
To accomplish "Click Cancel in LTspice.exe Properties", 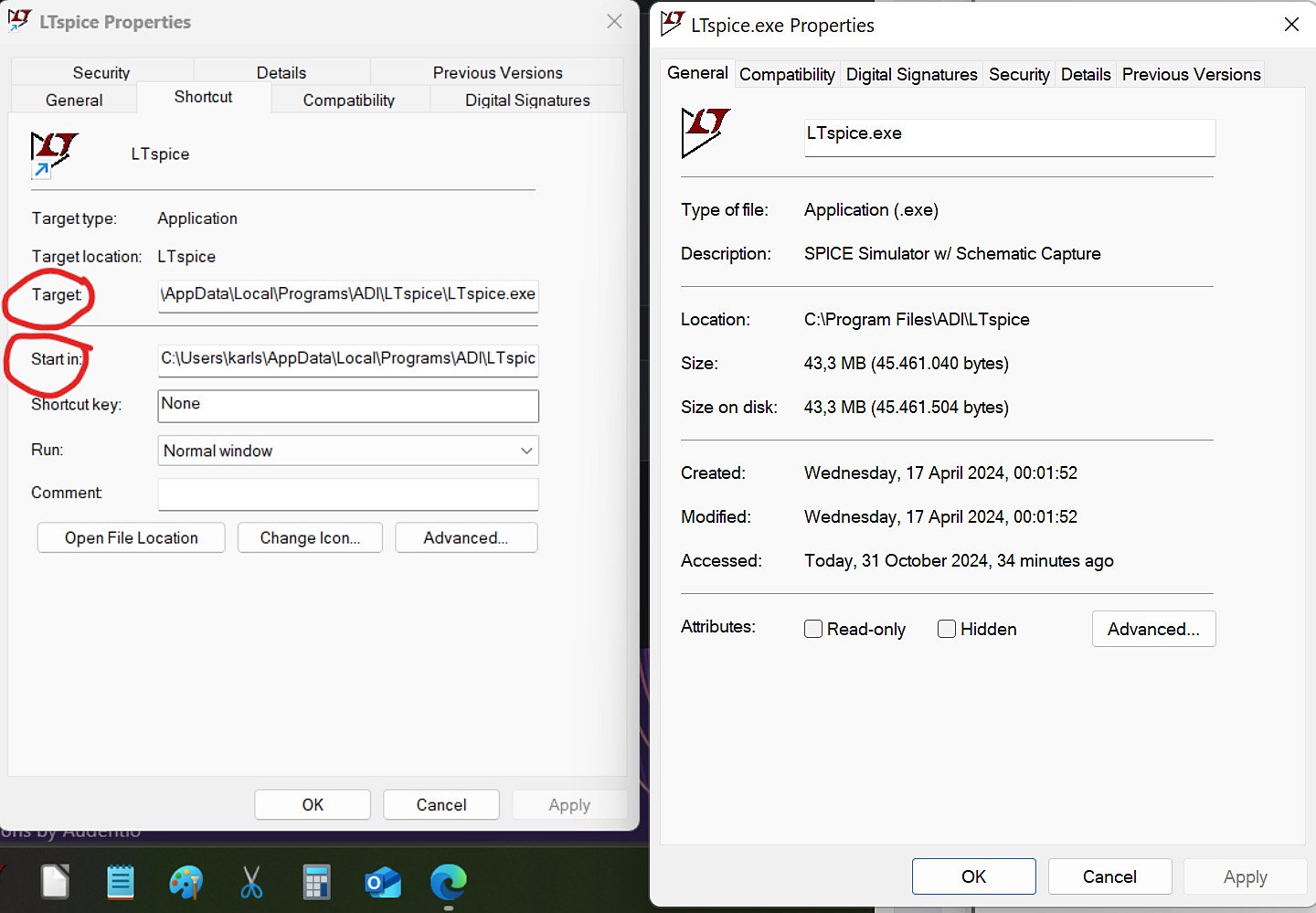I will click(x=1109, y=876).
